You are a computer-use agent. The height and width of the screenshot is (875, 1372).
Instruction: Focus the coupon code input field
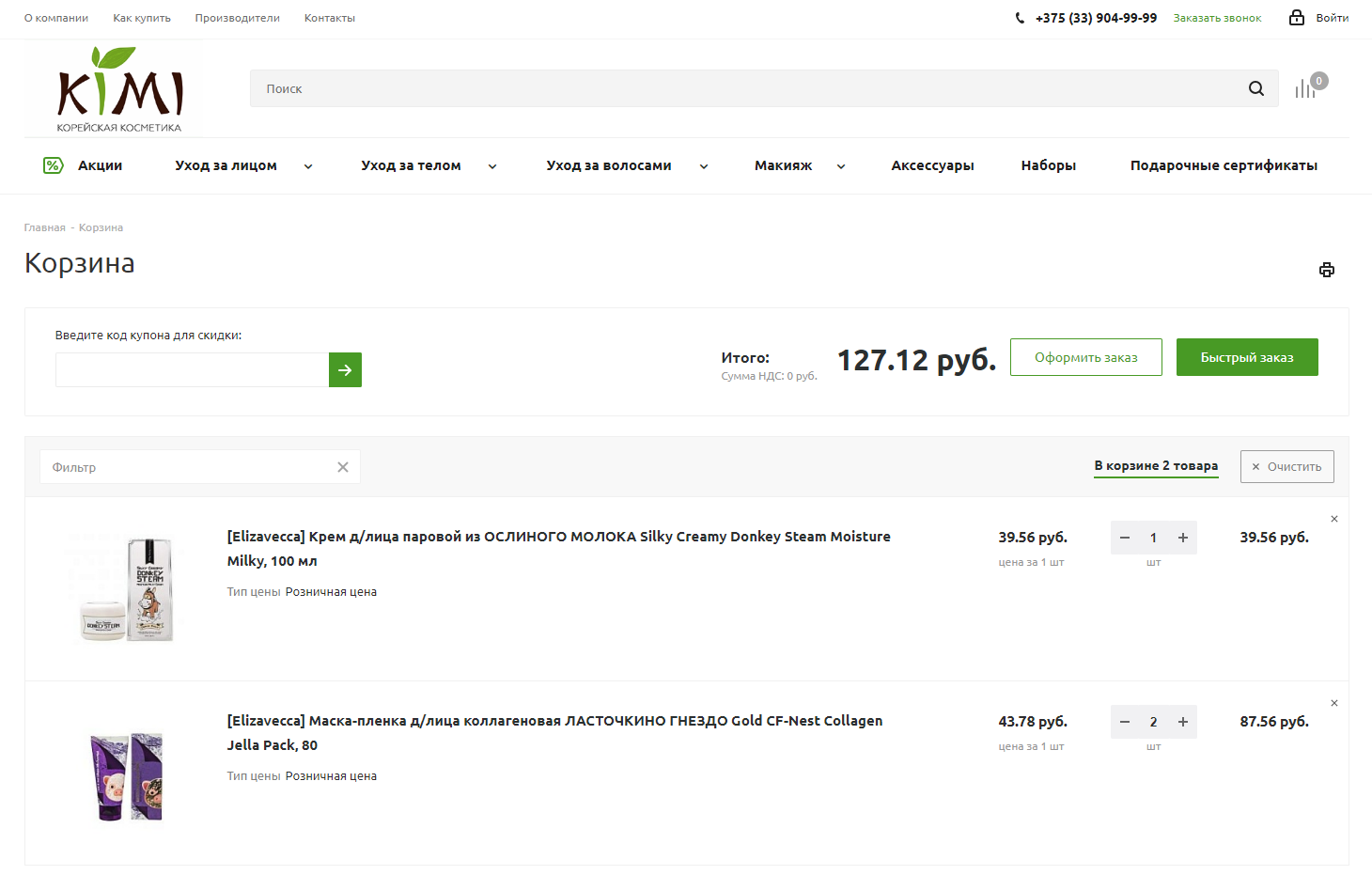[x=192, y=370]
